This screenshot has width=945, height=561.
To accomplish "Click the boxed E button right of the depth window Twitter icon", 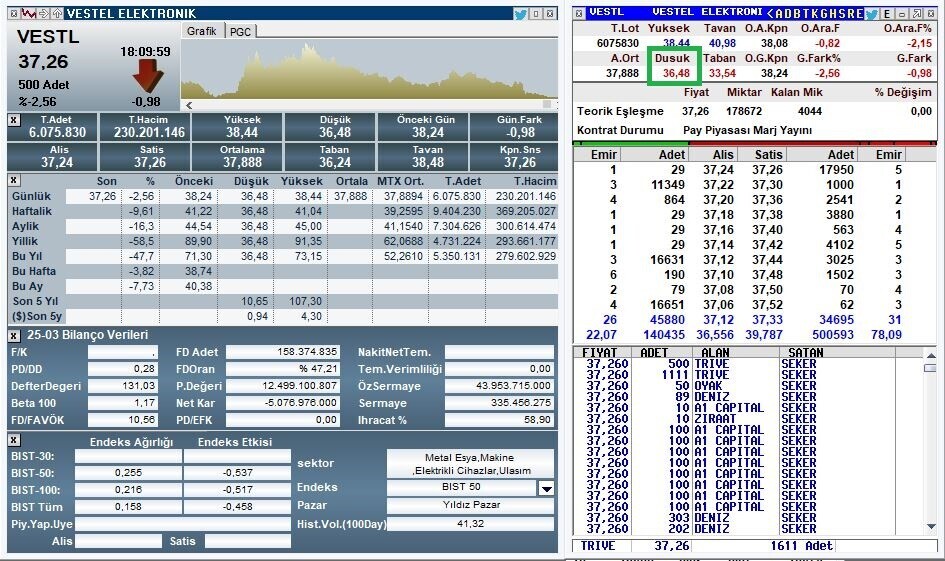I will [x=887, y=13].
